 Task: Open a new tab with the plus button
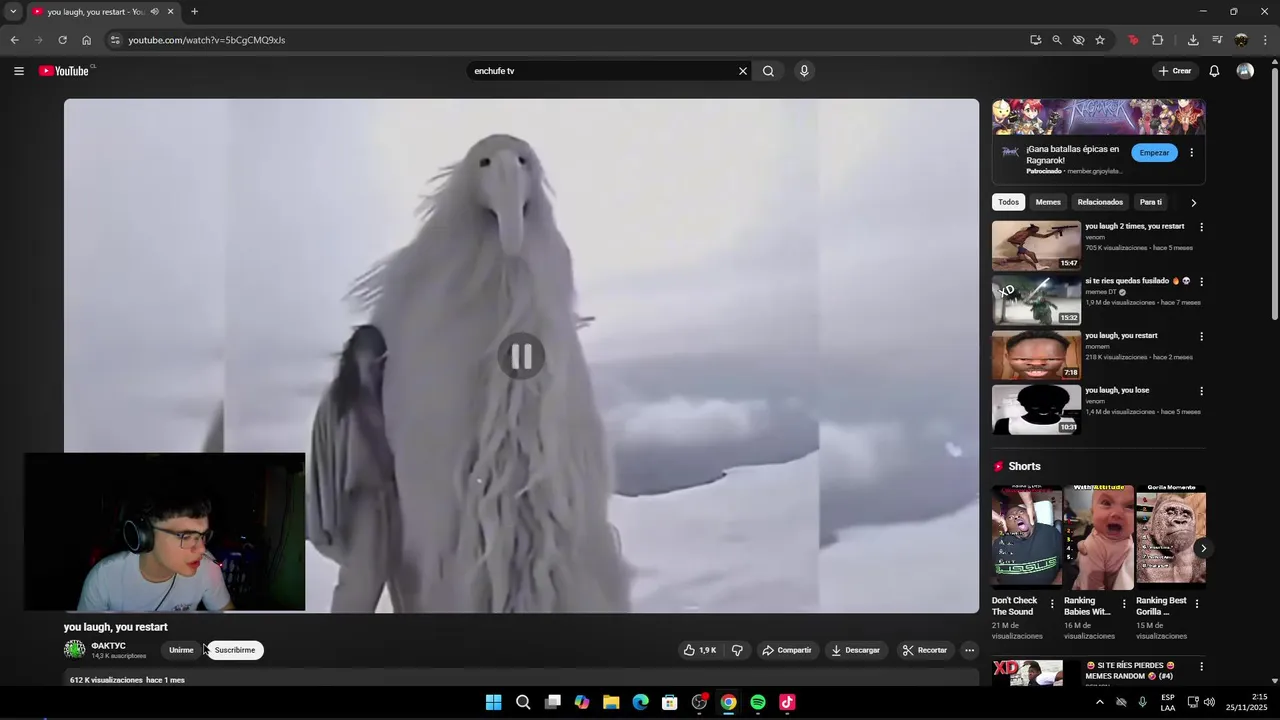point(194,12)
